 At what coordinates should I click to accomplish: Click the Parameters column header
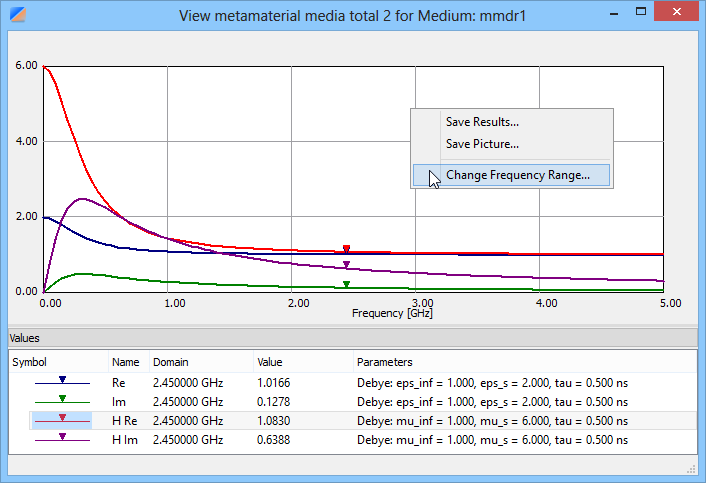click(384, 361)
